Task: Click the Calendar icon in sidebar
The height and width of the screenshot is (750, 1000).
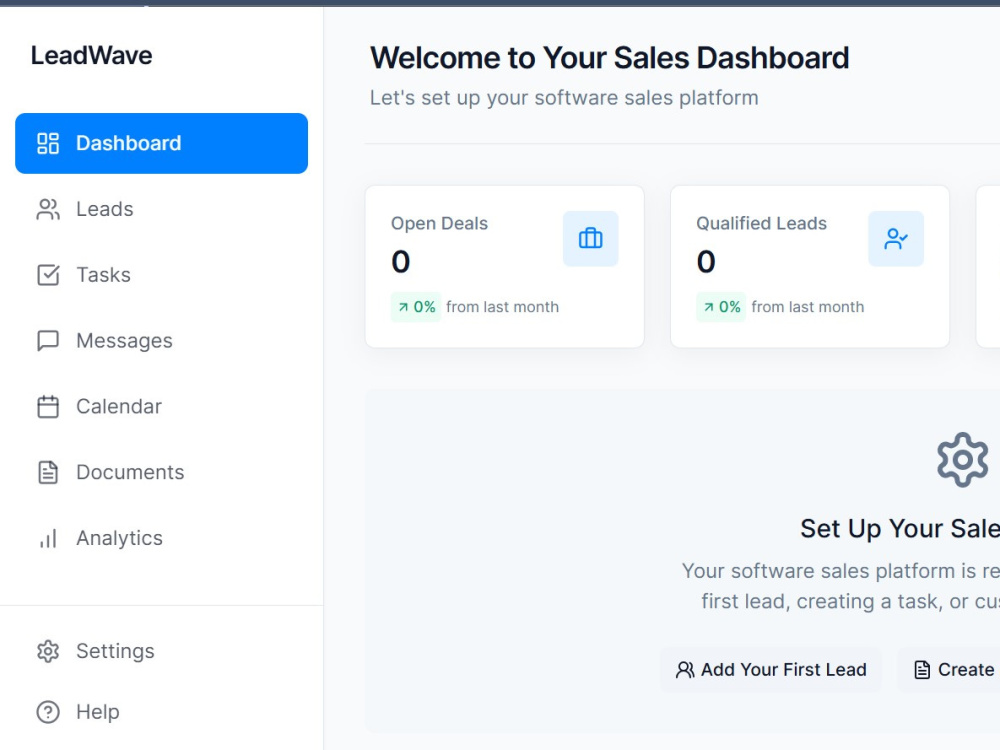Action: point(48,406)
